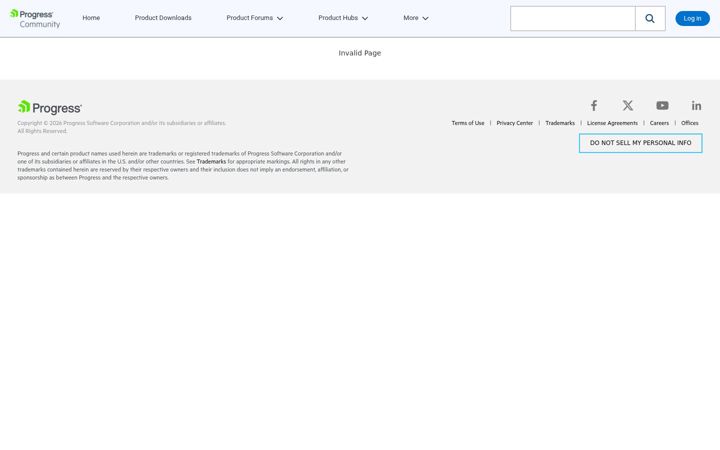Focus the search input field
Viewport: 720px width, 450px height.
click(x=573, y=18)
